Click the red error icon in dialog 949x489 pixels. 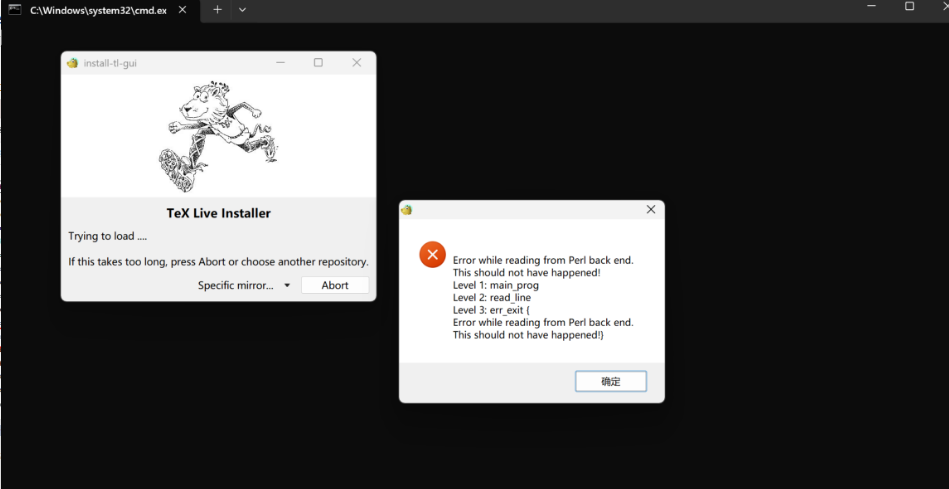(432, 255)
